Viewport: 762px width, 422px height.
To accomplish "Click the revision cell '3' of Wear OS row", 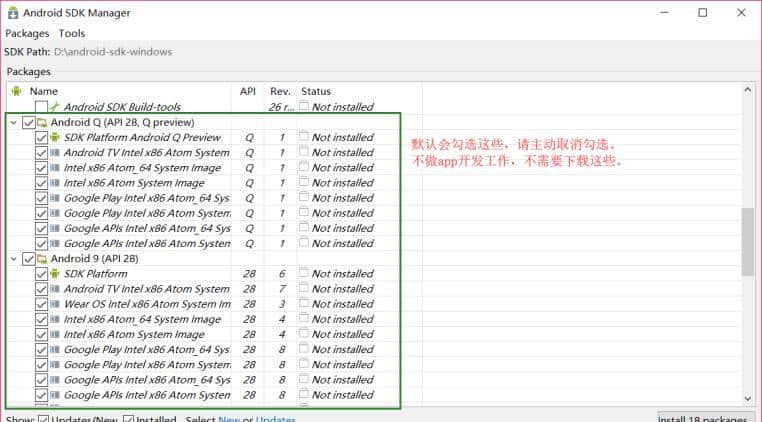I will click(282, 304).
